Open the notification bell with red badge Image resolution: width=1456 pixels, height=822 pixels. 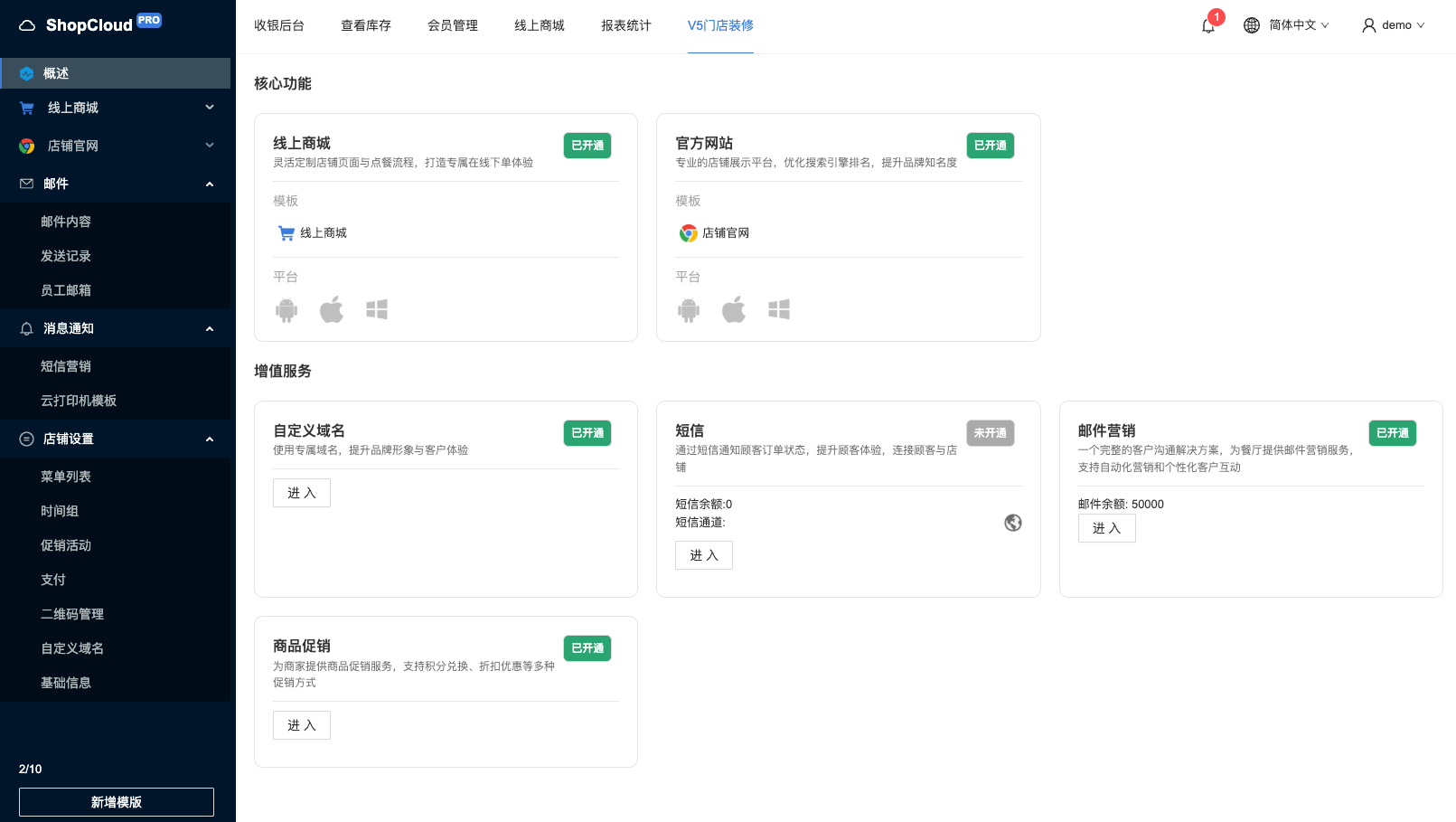(1208, 25)
